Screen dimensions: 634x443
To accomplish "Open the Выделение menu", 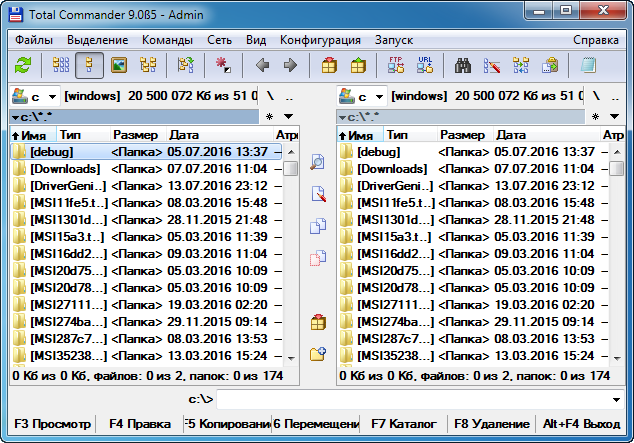I will click(x=97, y=40).
